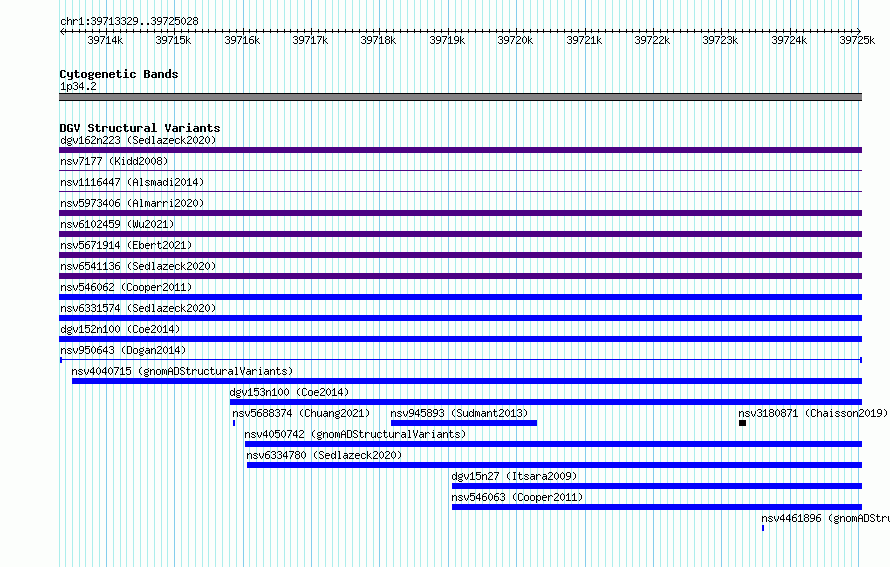Select nsv945893 (Sudmant2013) label

(459, 413)
